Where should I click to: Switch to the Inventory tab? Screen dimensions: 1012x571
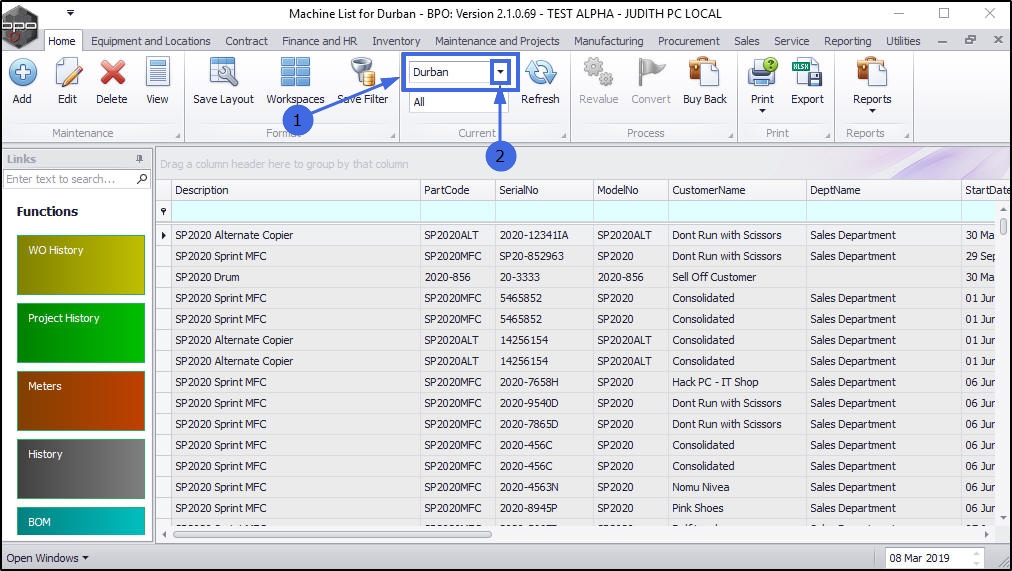click(x=396, y=41)
